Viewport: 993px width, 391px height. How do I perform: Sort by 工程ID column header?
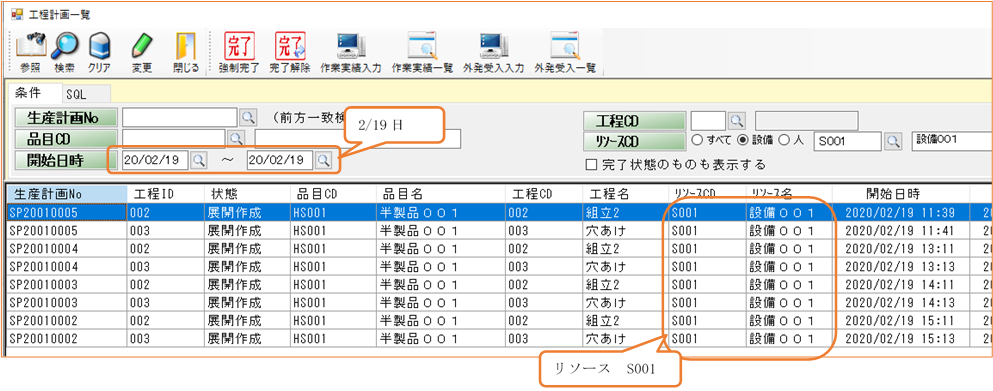[x=165, y=193]
